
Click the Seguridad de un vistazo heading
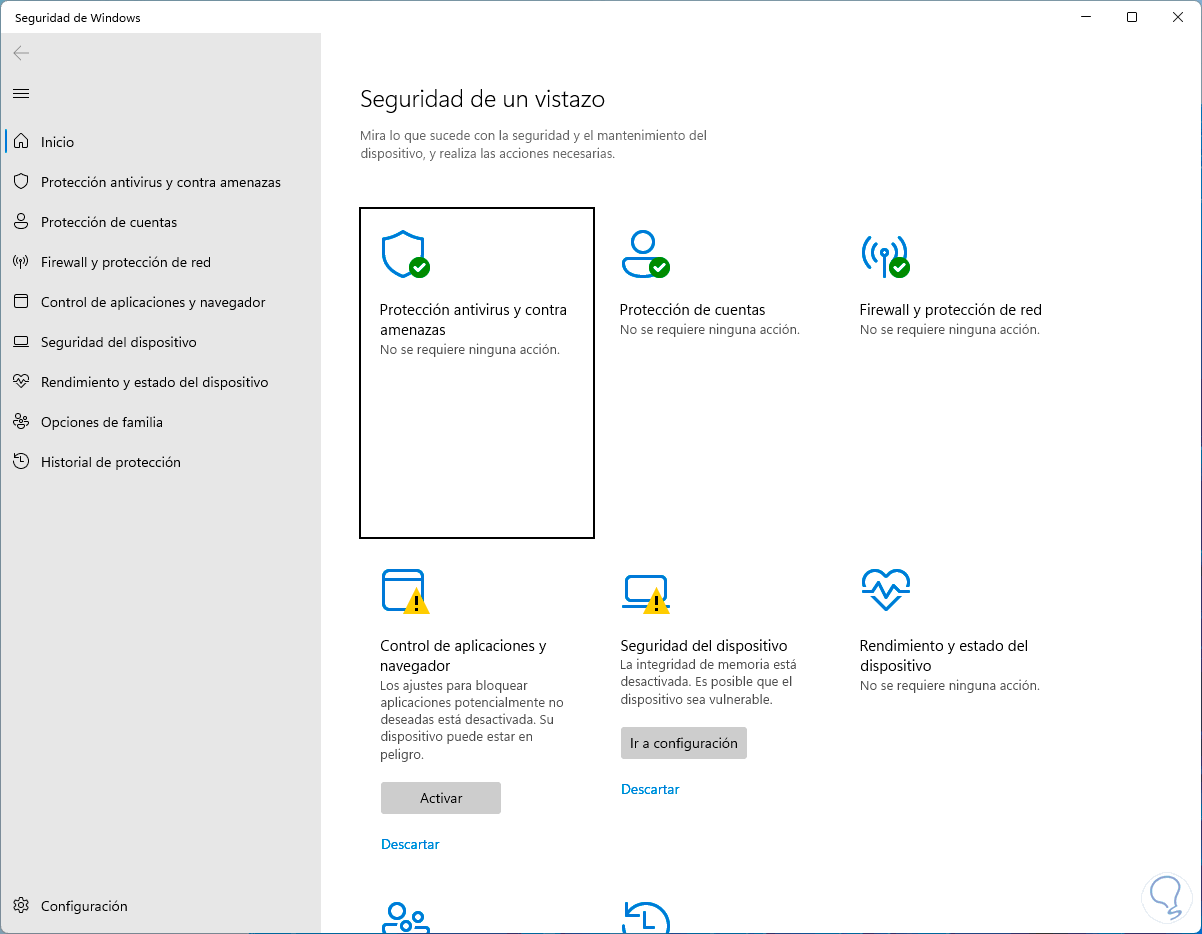pyautogui.click(x=482, y=99)
